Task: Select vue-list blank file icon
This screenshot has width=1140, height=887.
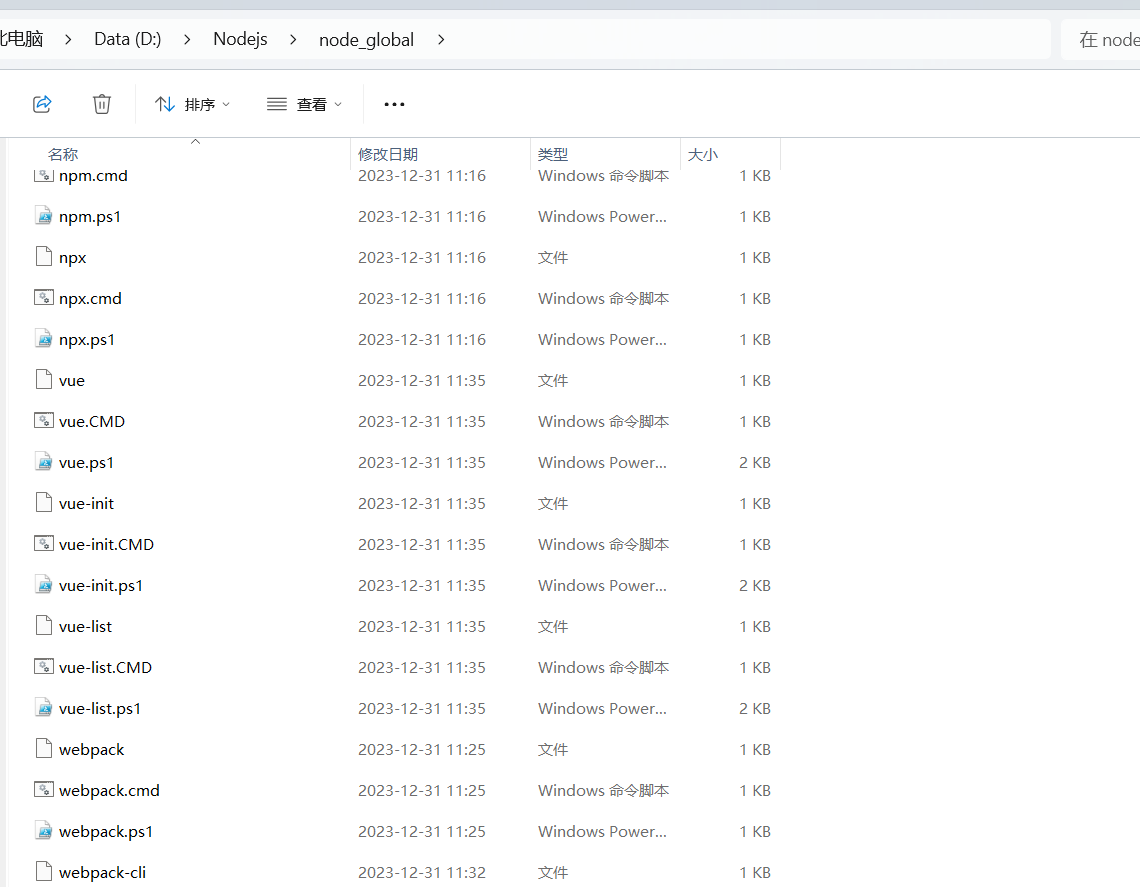Action: (44, 625)
